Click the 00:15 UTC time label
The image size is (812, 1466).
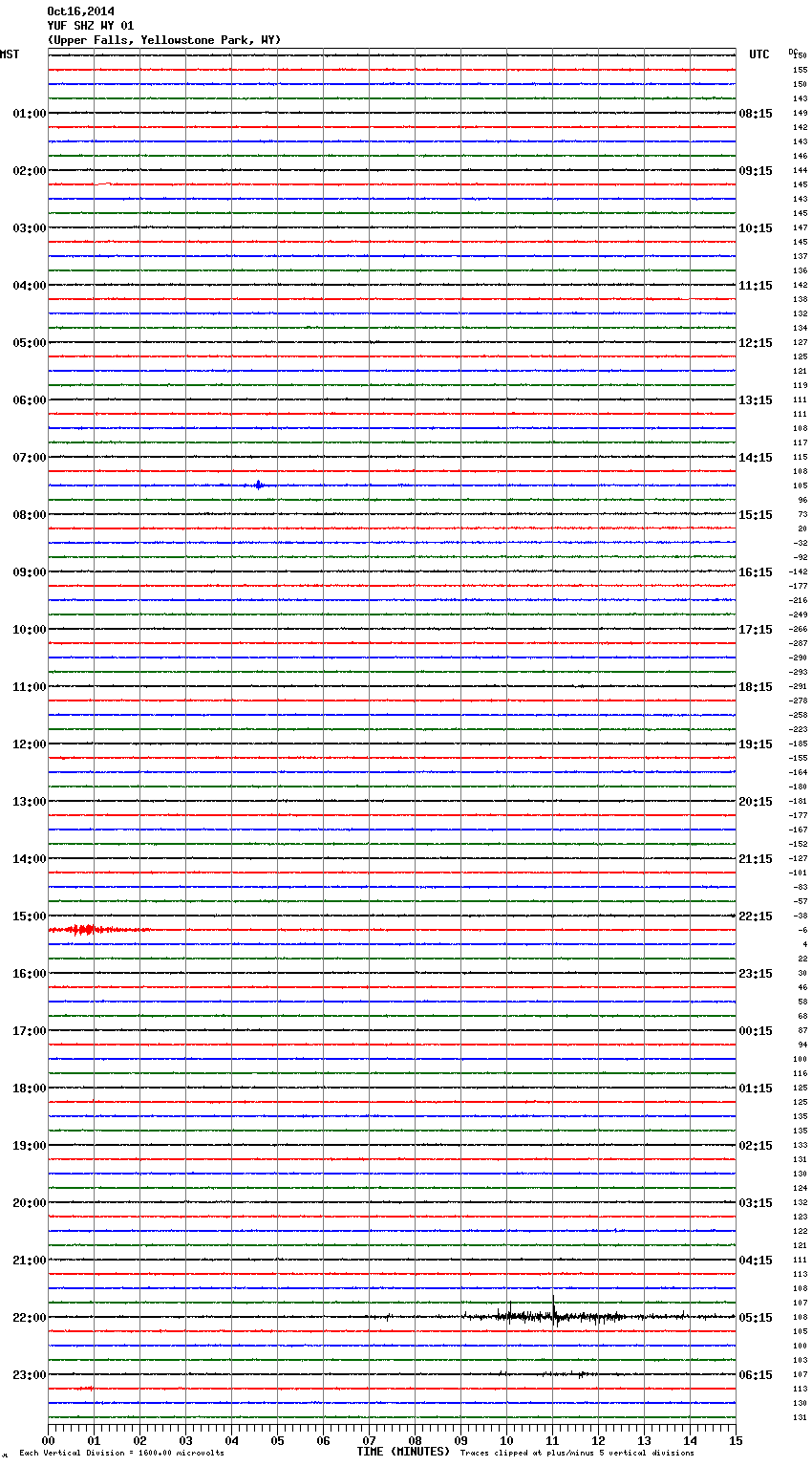click(x=756, y=1031)
